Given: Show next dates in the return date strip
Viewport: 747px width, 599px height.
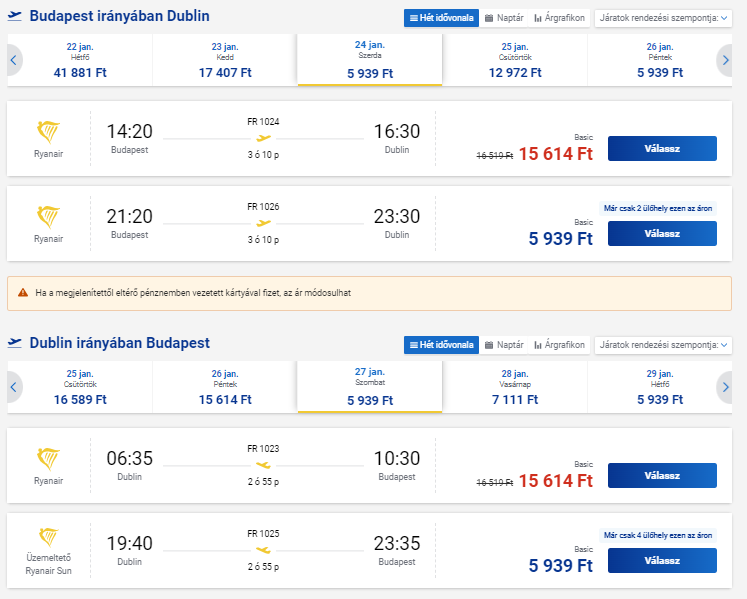Looking at the screenshot, I should click(x=725, y=387).
